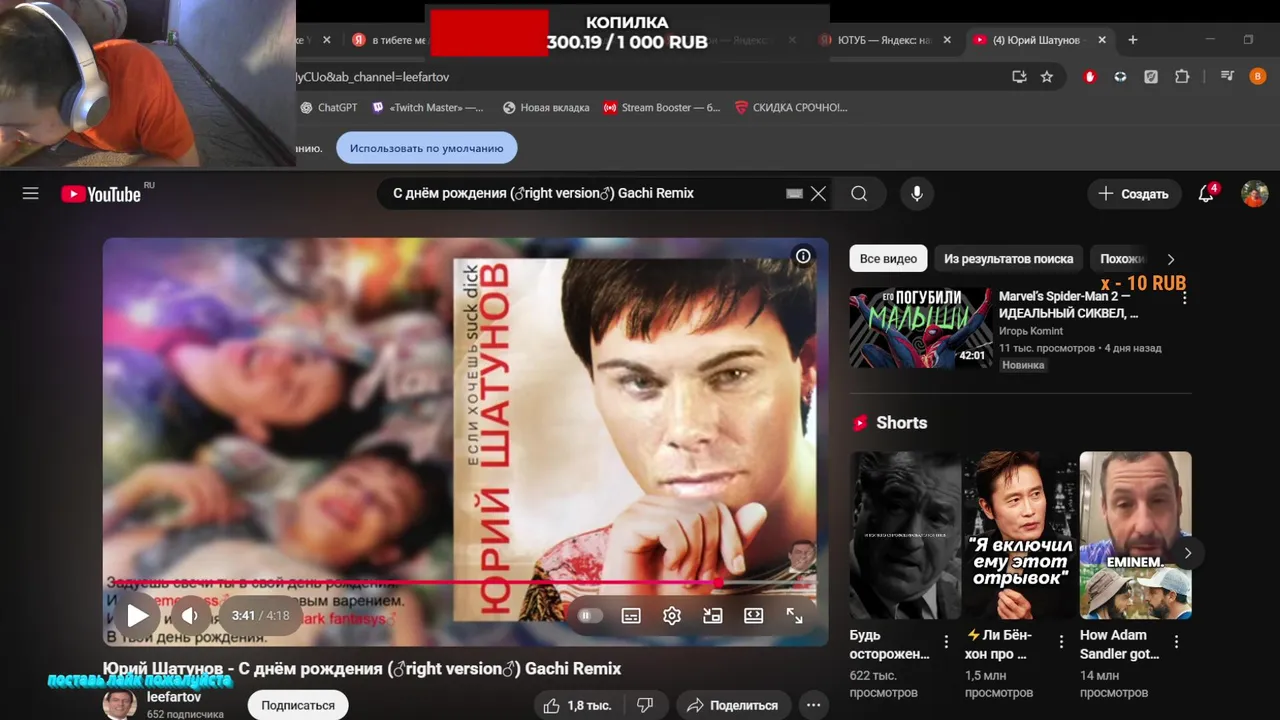This screenshot has height=720, width=1280.
Task: Bookmark page with the star icon
Action: pyautogui.click(x=1047, y=77)
